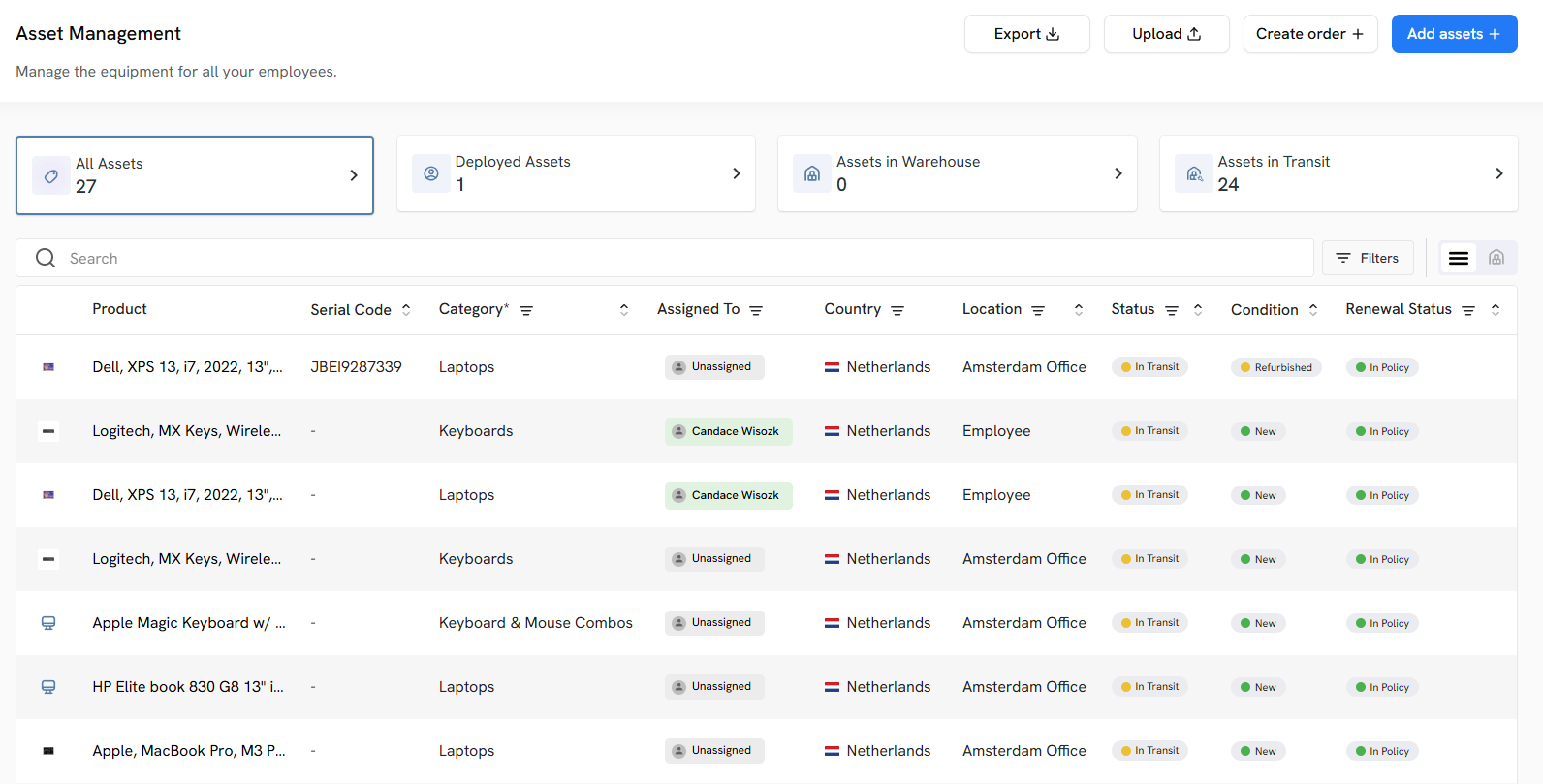Open the Filters panel
Viewport: 1543px width, 784px height.
pyautogui.click(x=1368, y=258)
